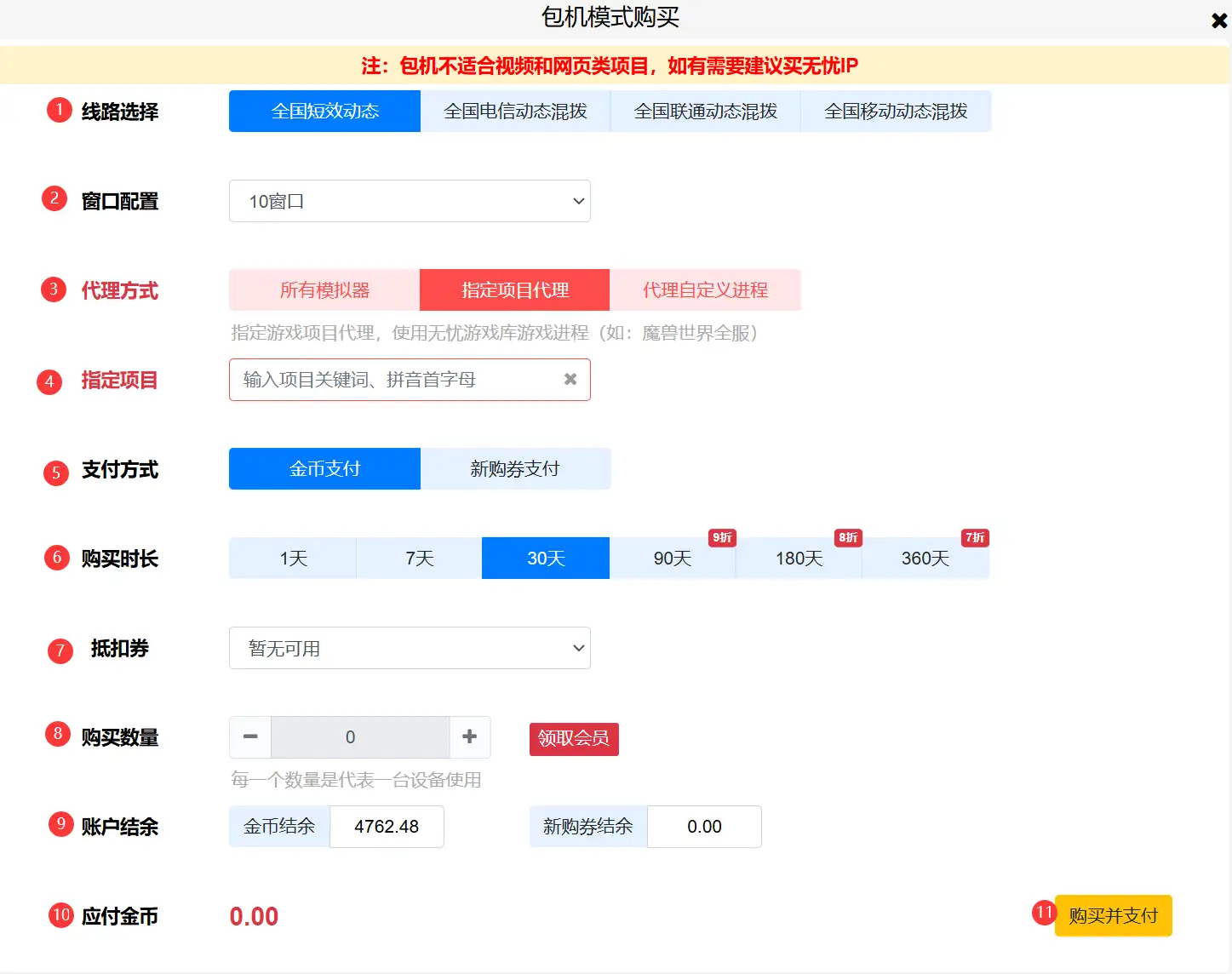This screenshot has width=1232, height=974.
Task: Choose 全国电信动态混拨 line
Action: tap(515, 112)
